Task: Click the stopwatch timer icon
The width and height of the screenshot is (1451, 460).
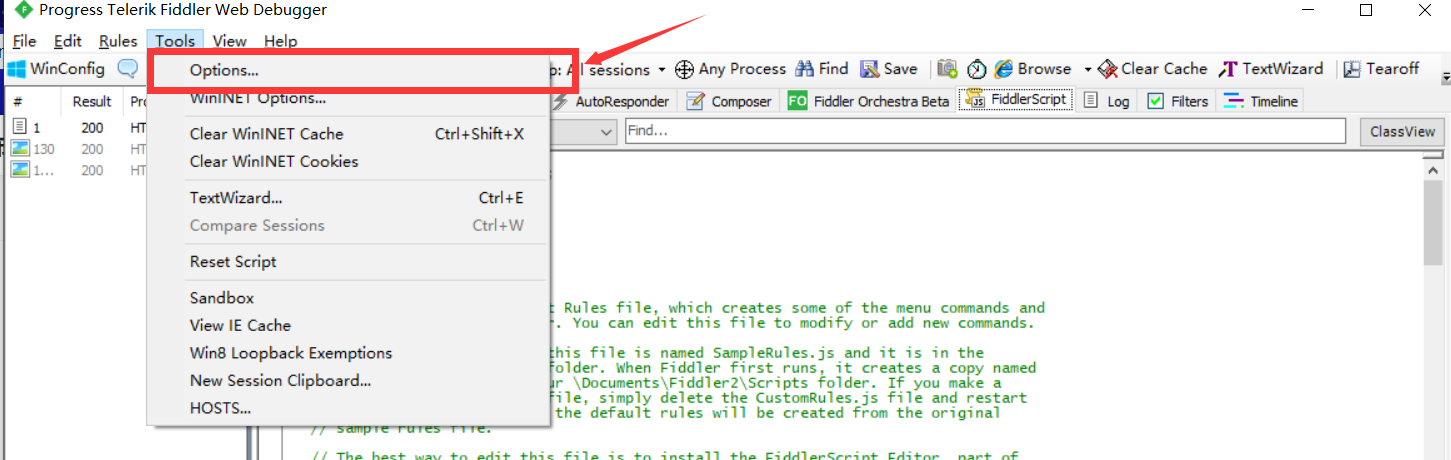Action: [x=977, y=69]
